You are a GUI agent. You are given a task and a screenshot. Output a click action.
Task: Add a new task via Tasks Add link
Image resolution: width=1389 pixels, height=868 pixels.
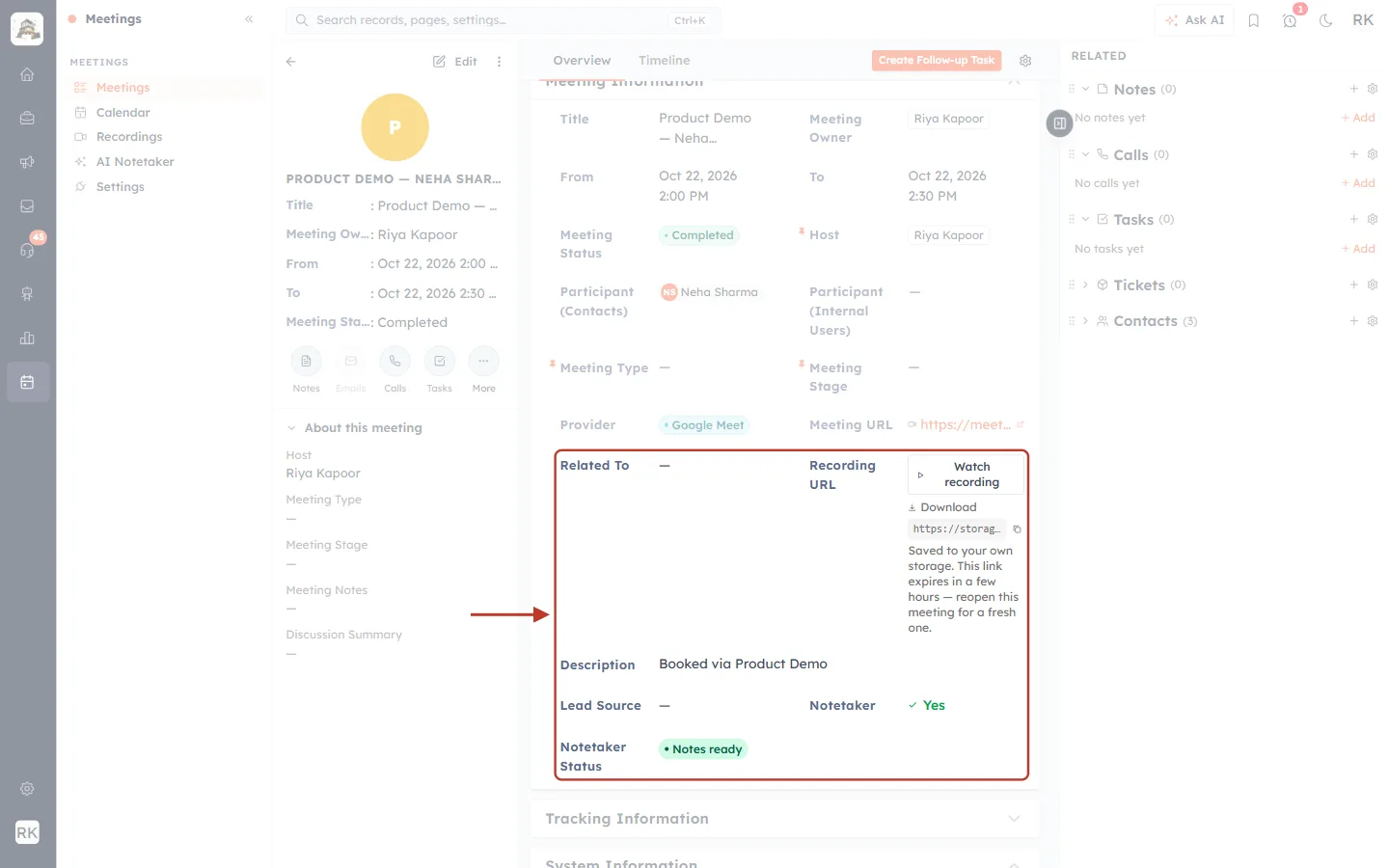click(1359, 249)
